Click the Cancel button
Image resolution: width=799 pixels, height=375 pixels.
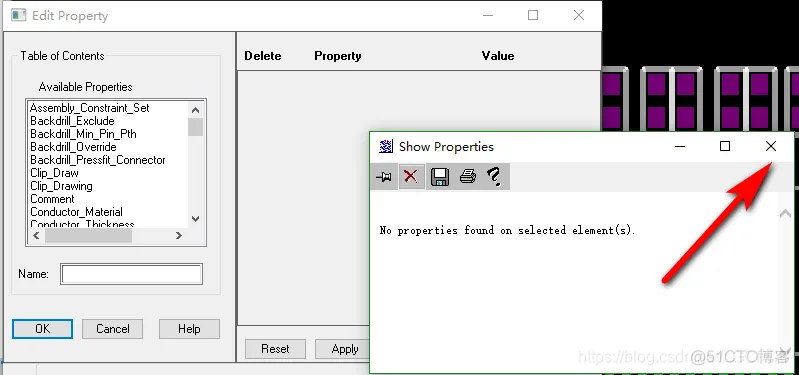(x=113, y=329)
